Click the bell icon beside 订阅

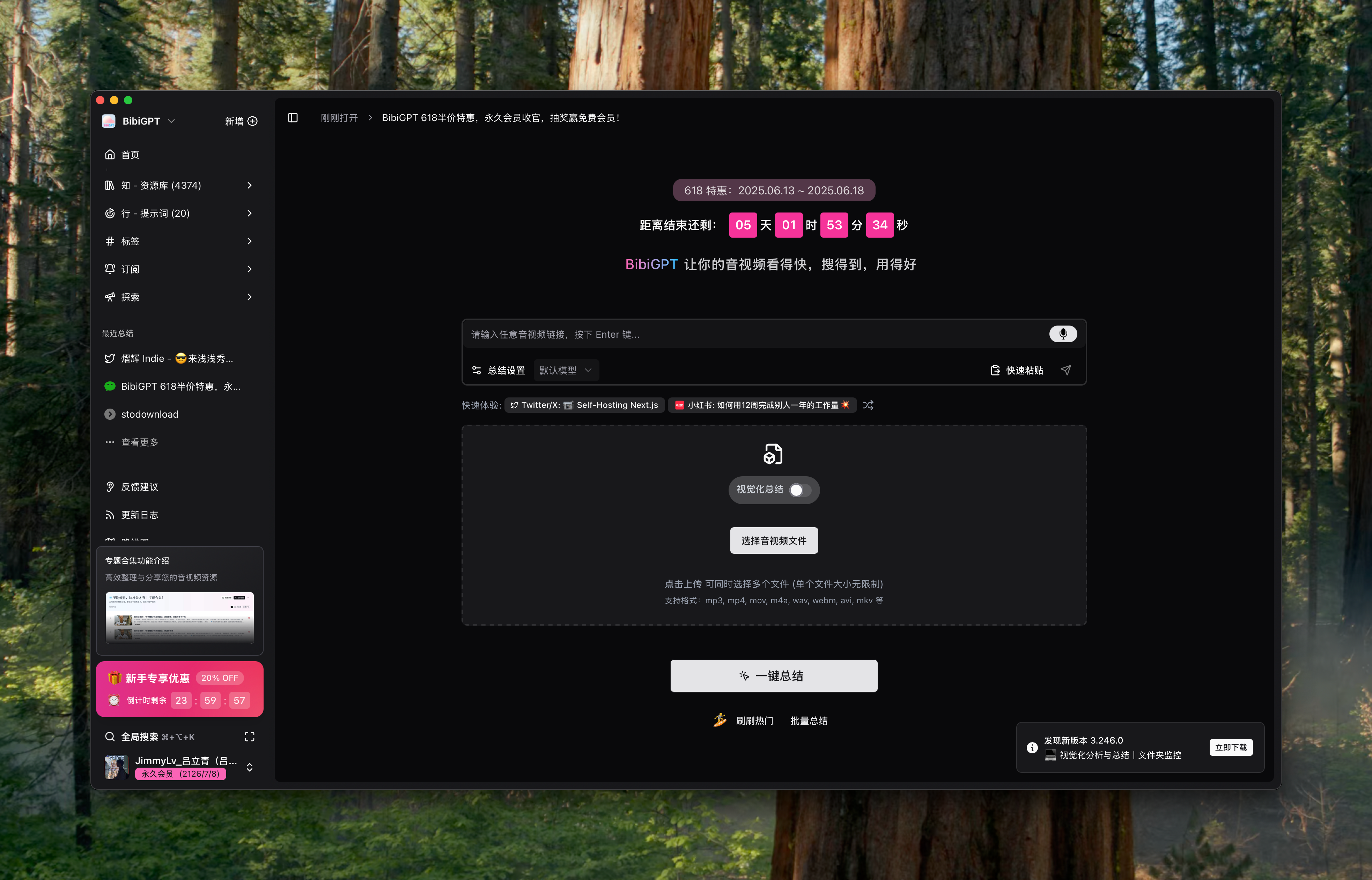click(110, 269)
